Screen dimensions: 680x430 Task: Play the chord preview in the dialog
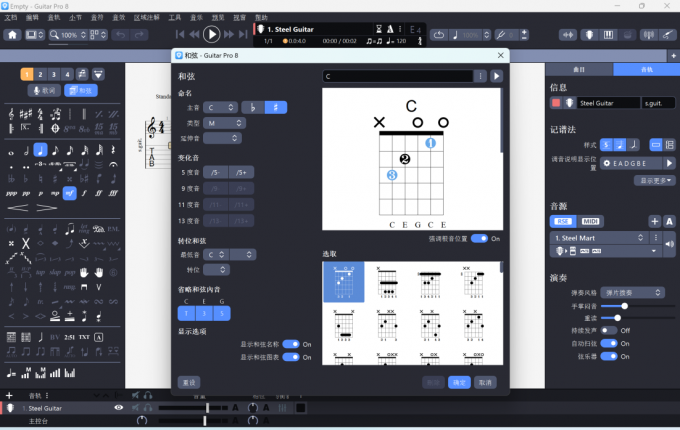[497, 76]
